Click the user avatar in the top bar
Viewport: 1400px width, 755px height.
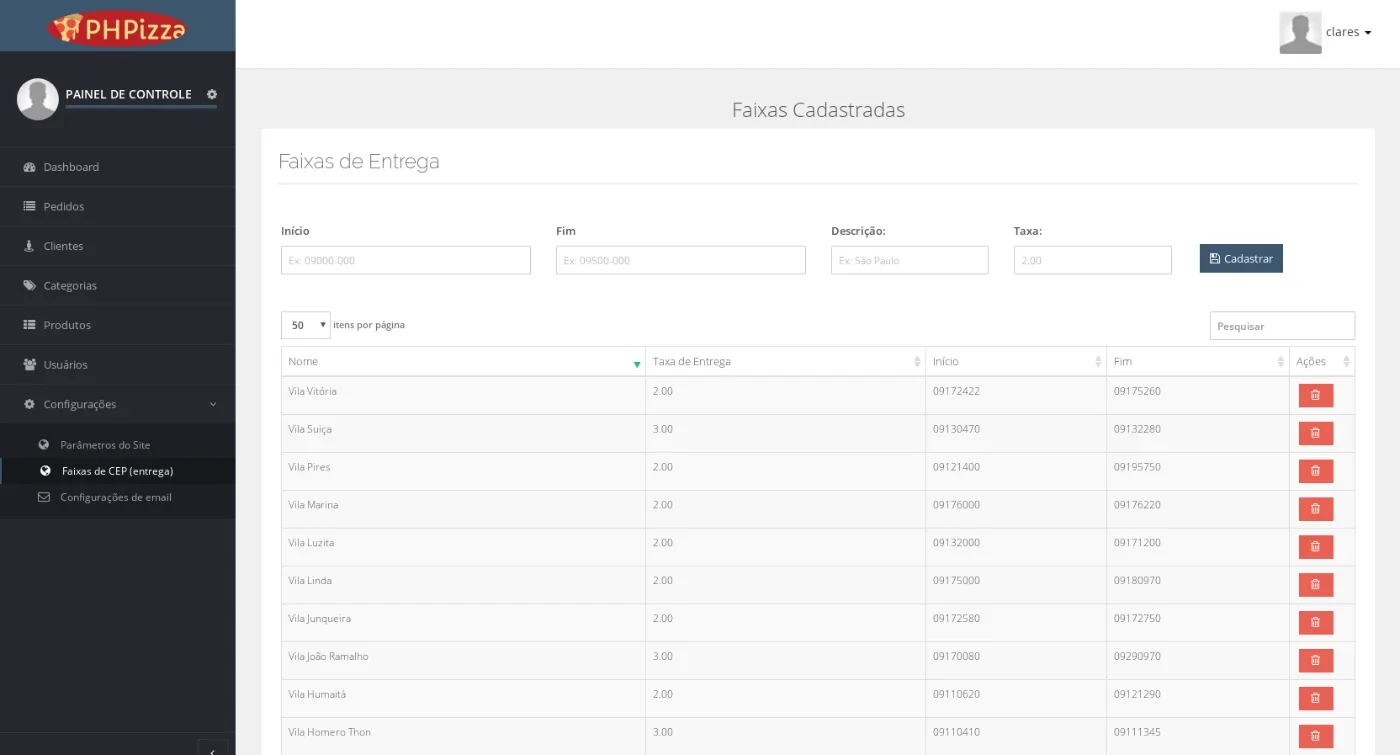pos(1300,33)
